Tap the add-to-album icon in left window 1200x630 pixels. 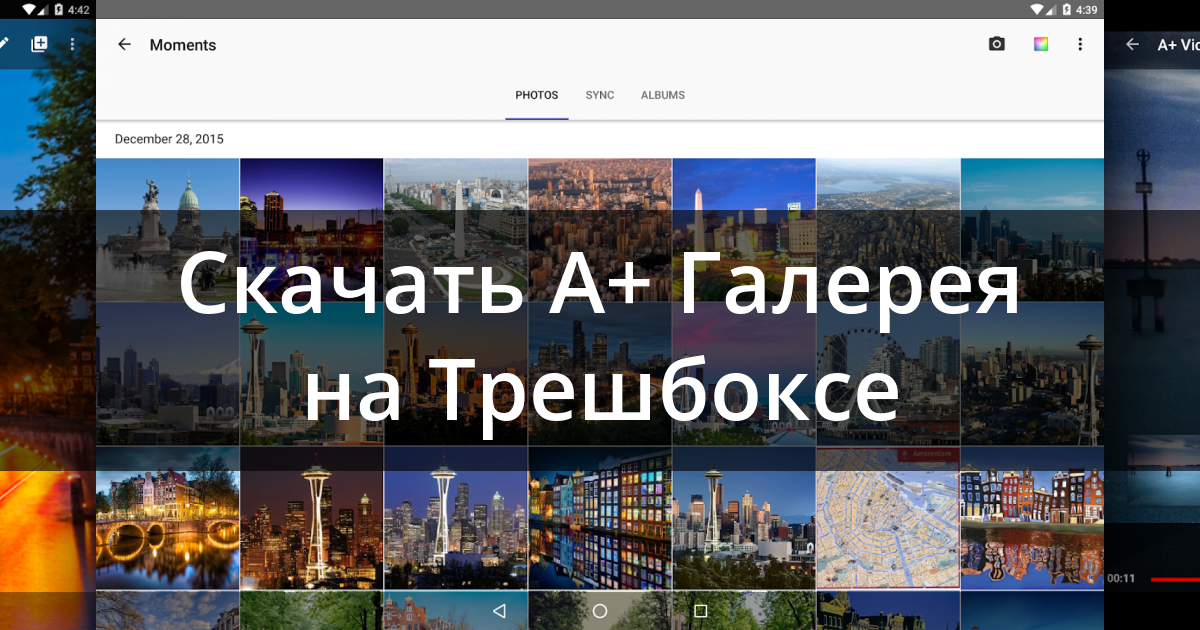tap(39, 44)
